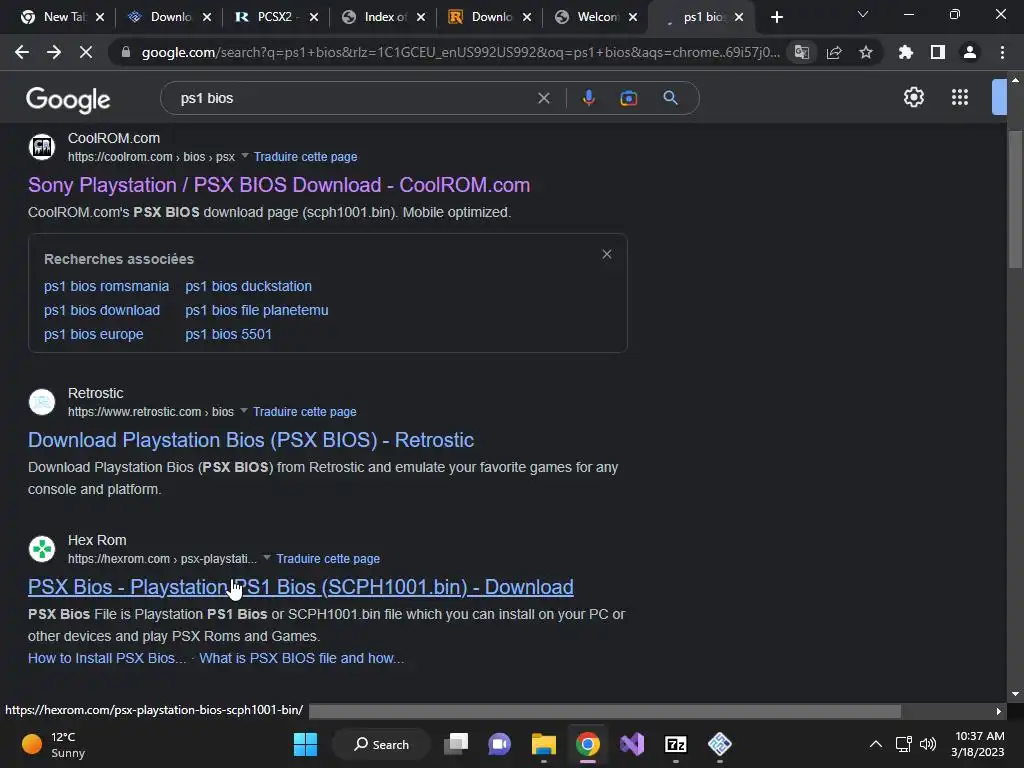The width and height of the screenshot is (1024, 768).
Task: Open the Chrome profile menu
Action: point(970,52)
